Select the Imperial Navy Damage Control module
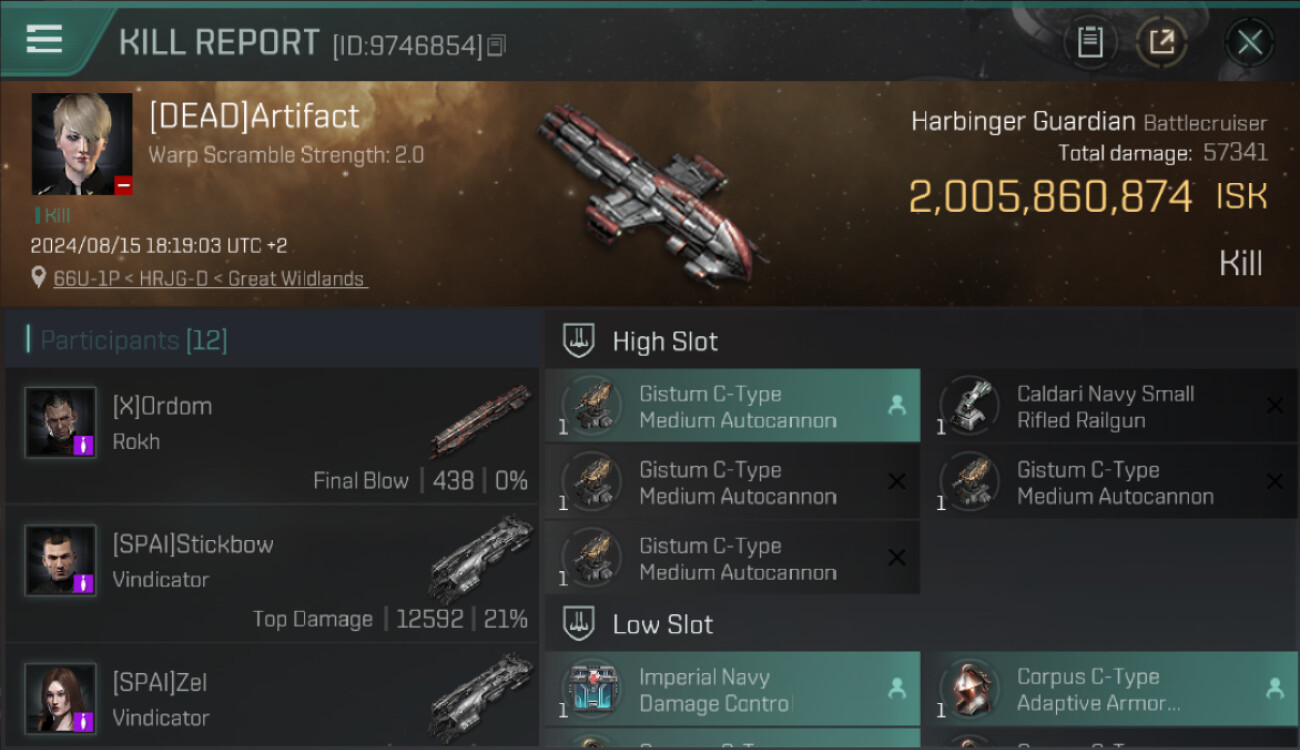The height and width of the screenshot is (750, 1300). coord(733,689)
